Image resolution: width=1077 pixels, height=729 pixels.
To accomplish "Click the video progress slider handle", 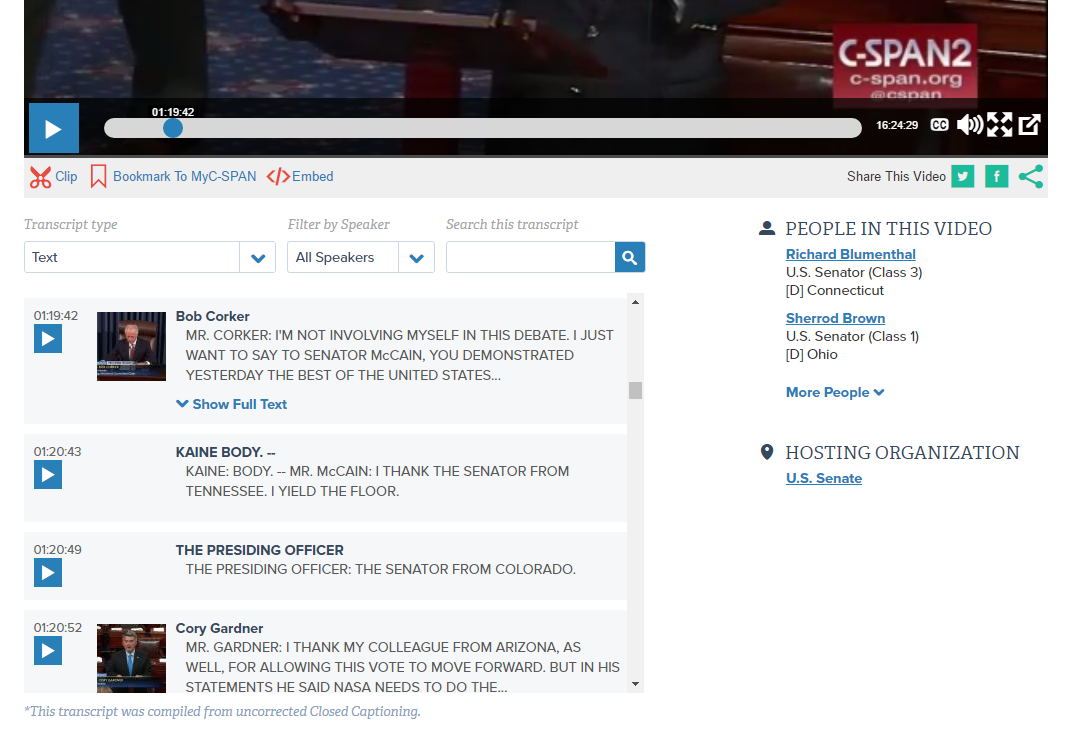I will pos(173,128).
